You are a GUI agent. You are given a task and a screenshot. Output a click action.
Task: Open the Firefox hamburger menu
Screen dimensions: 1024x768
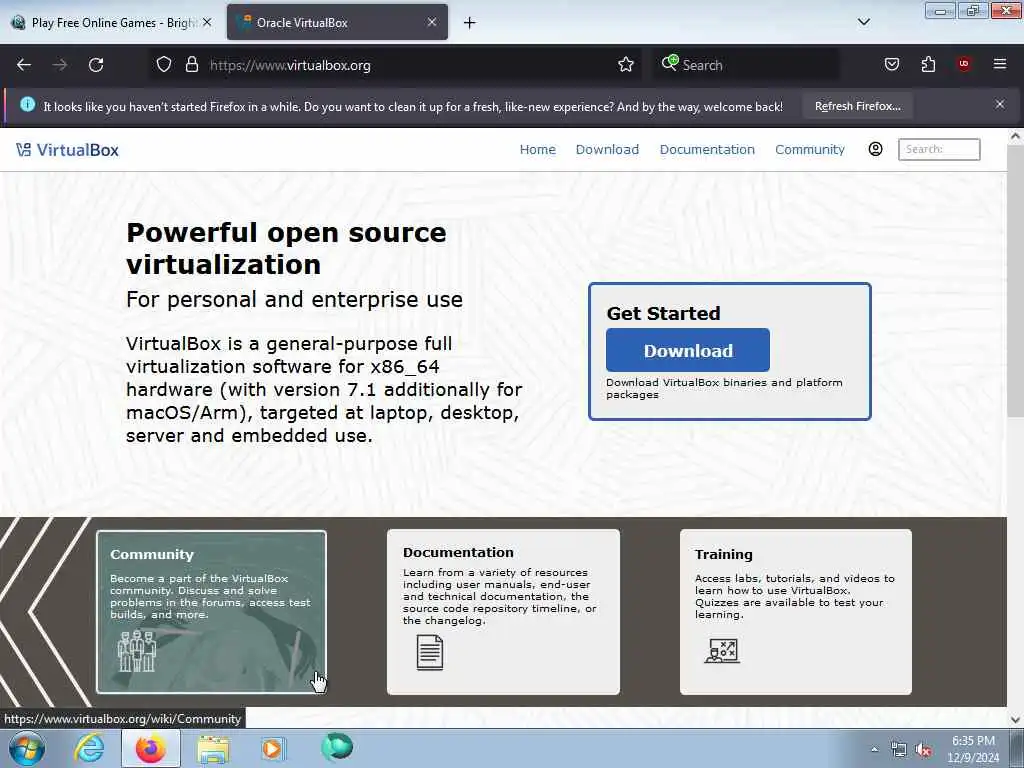[1000, 64]
